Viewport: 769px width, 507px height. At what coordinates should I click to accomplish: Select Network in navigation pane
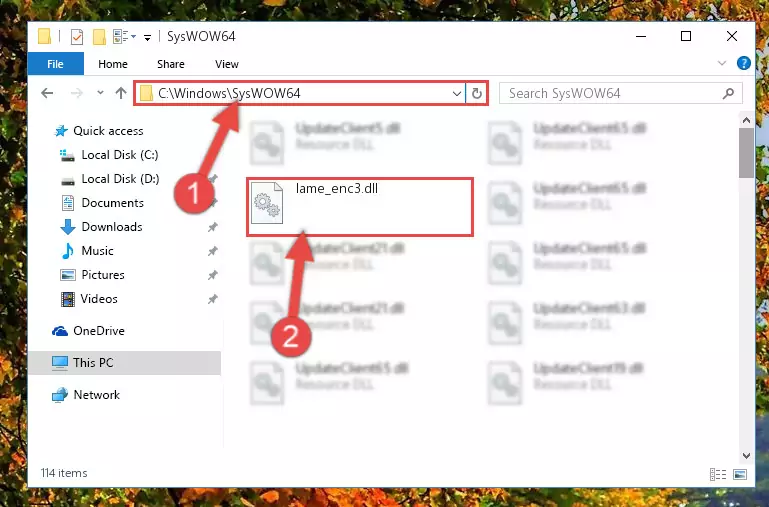pos(96,395)
